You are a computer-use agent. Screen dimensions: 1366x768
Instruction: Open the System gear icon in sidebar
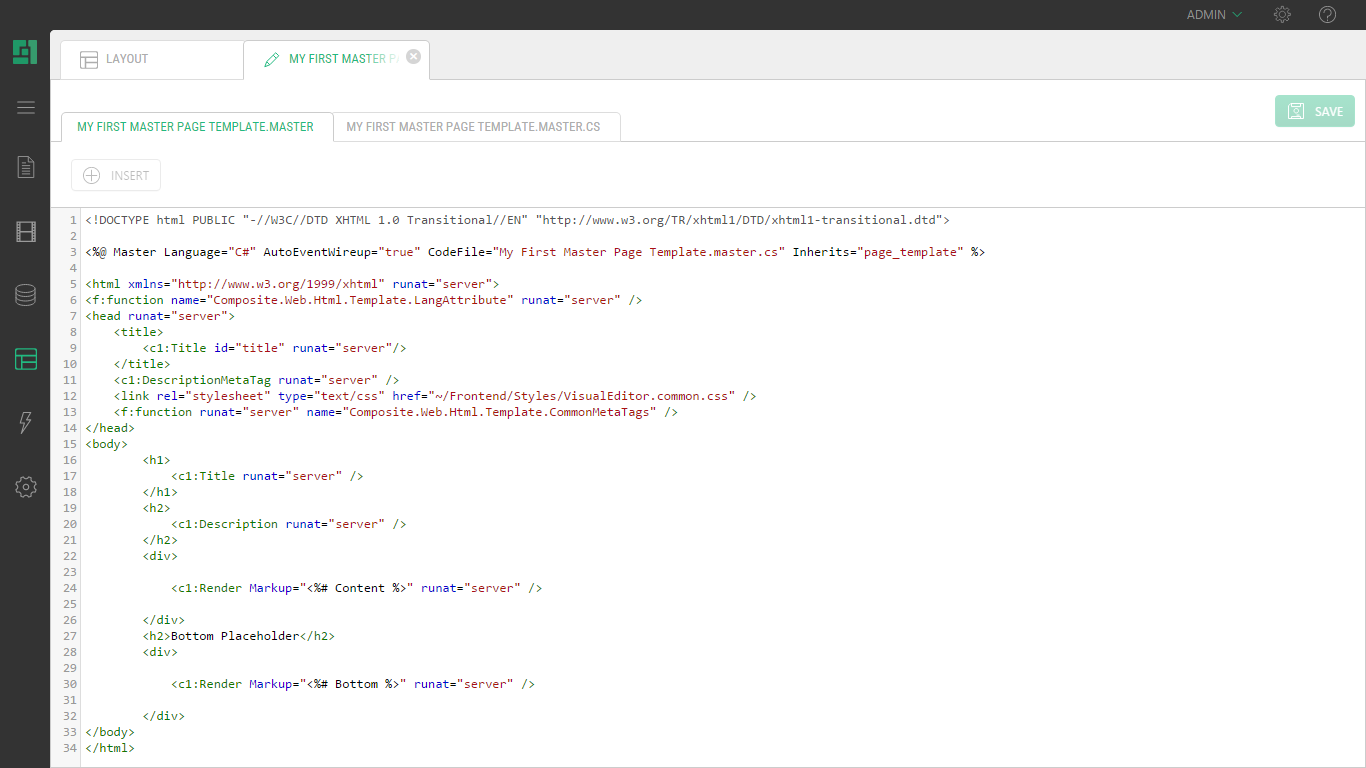(26, 487)
